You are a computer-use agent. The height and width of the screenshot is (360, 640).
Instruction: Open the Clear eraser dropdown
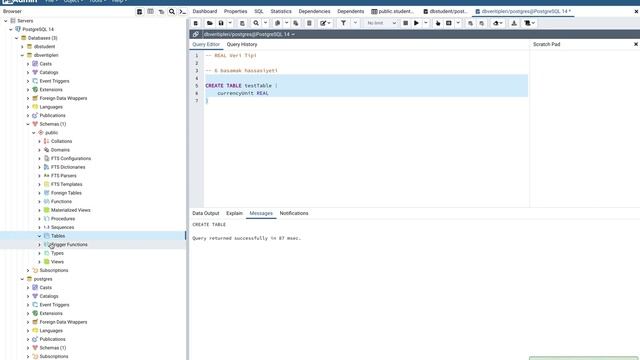pos(498,23)
